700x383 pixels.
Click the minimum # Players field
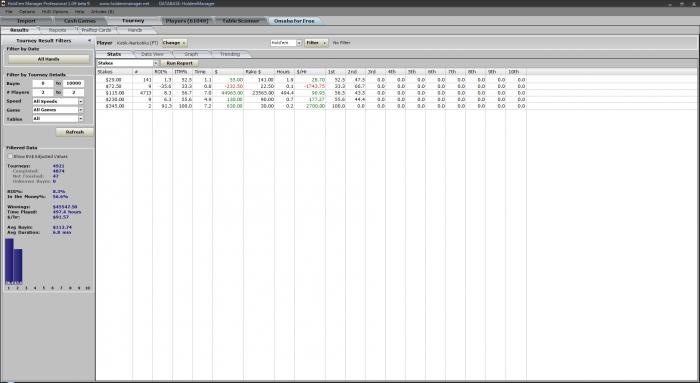(43, 92)
